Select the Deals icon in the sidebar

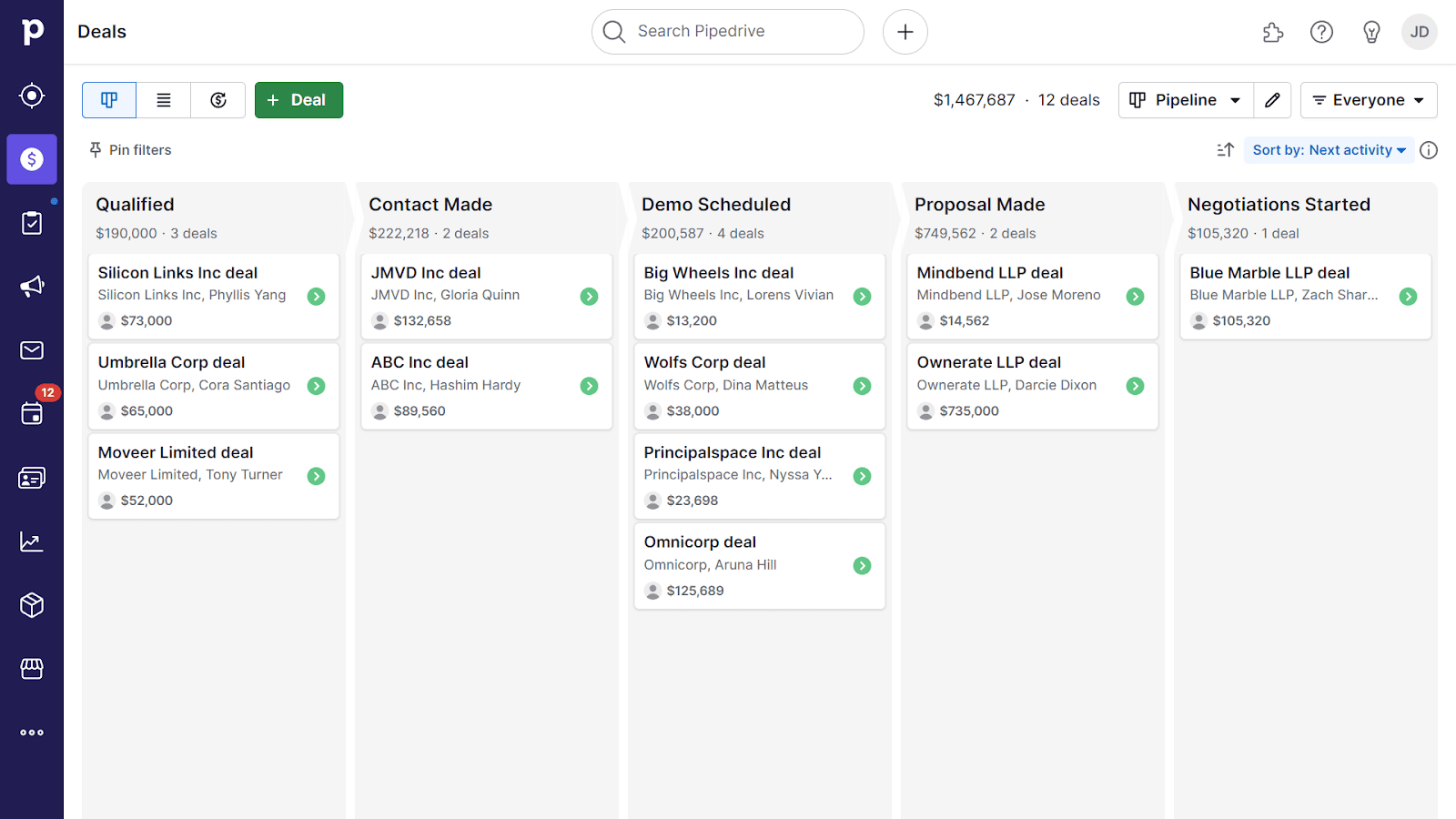pyautogui.click(x=32, y=158)
